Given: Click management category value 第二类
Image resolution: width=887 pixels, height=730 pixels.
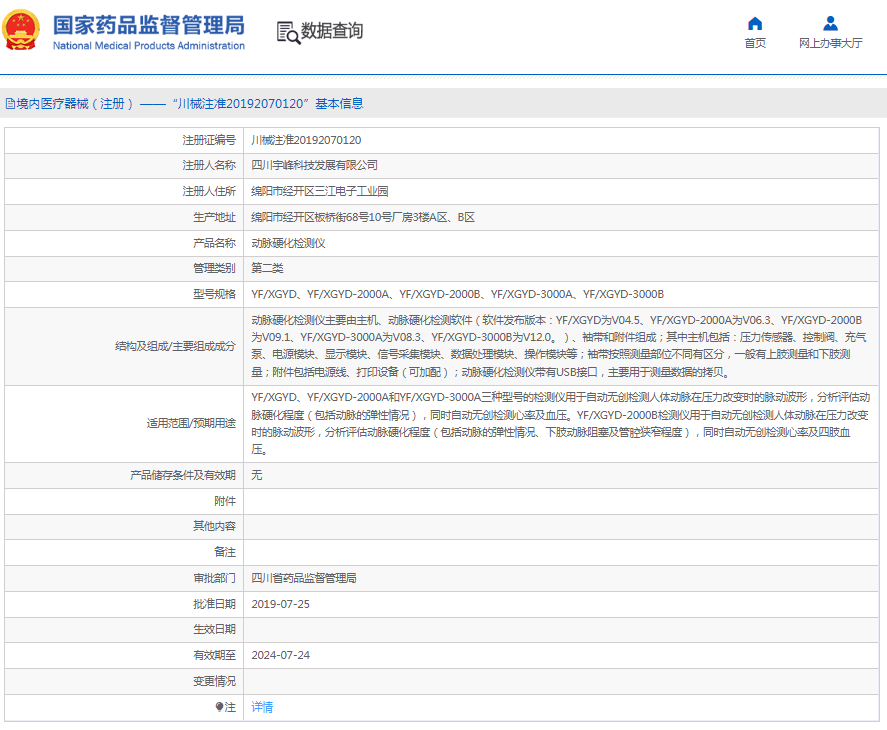Looking at the screenshot, I should point(267,268).
